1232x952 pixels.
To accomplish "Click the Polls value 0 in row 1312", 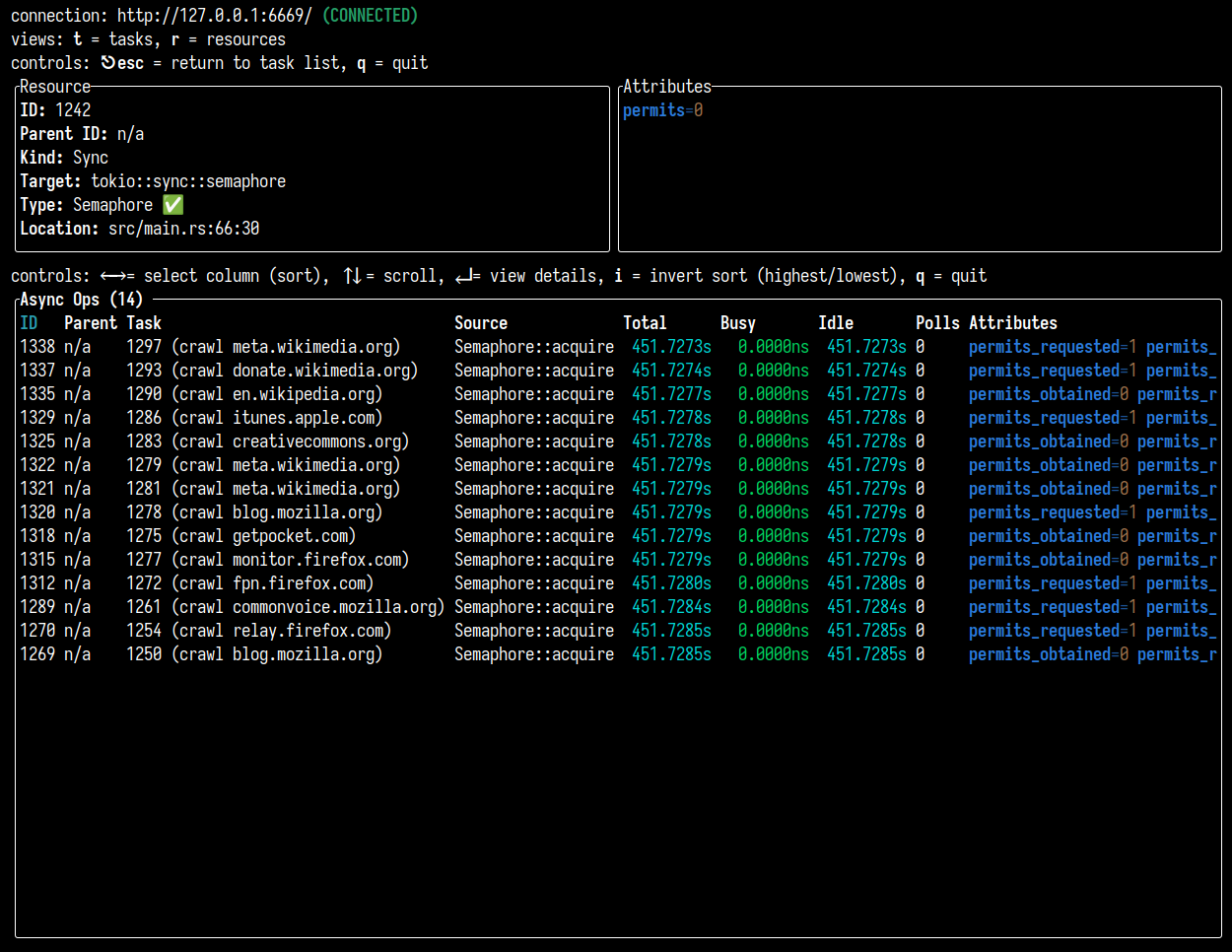I will point(920,583).
